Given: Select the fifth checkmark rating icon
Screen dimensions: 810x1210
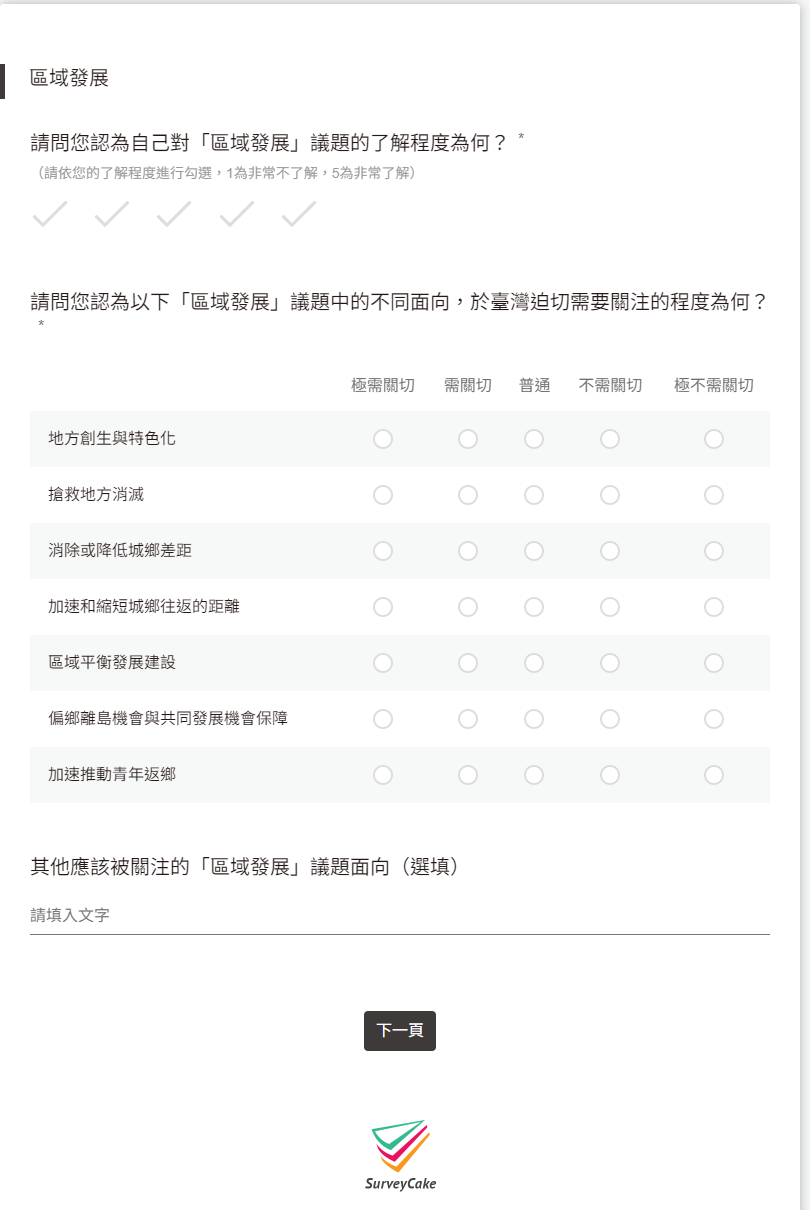Looking at the screenshot, I should (x=299, y=214).
